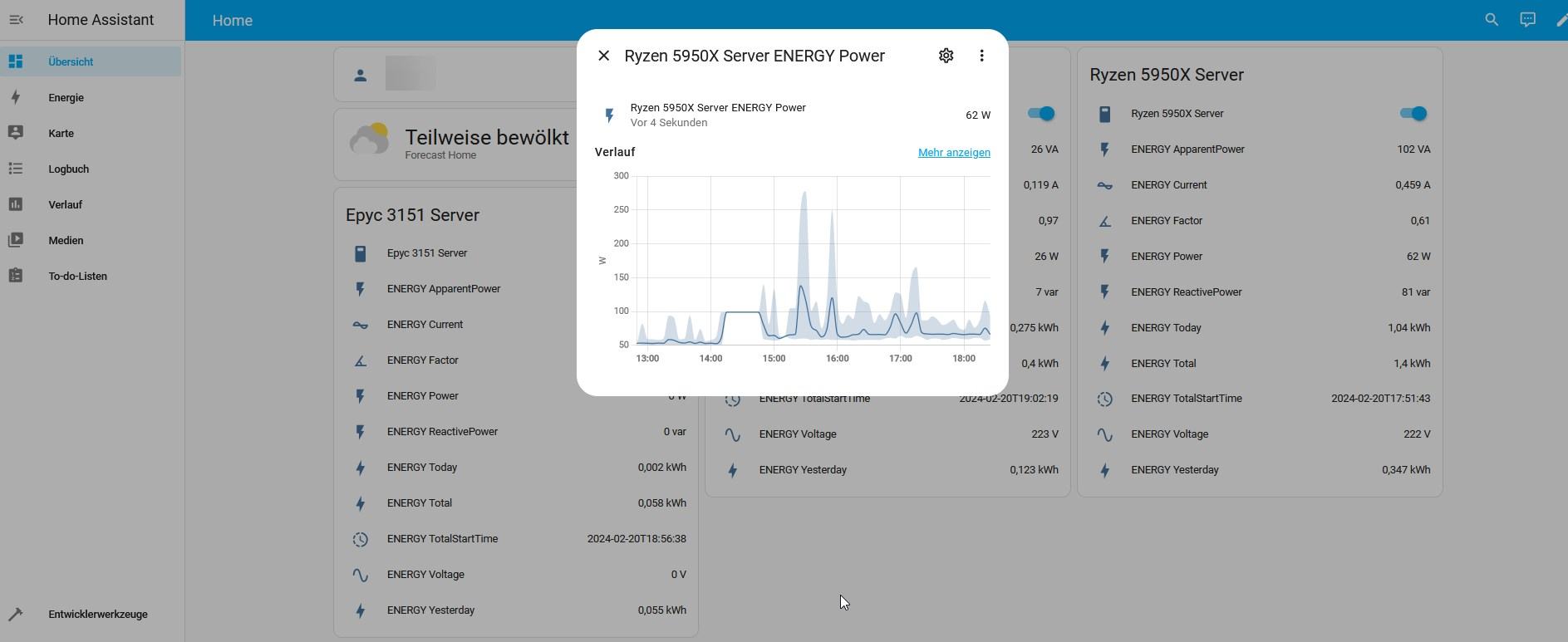Open the Übersicht dashboard
The width and height of the screenshot is (1568, 642).
click(x=91, y=61)
